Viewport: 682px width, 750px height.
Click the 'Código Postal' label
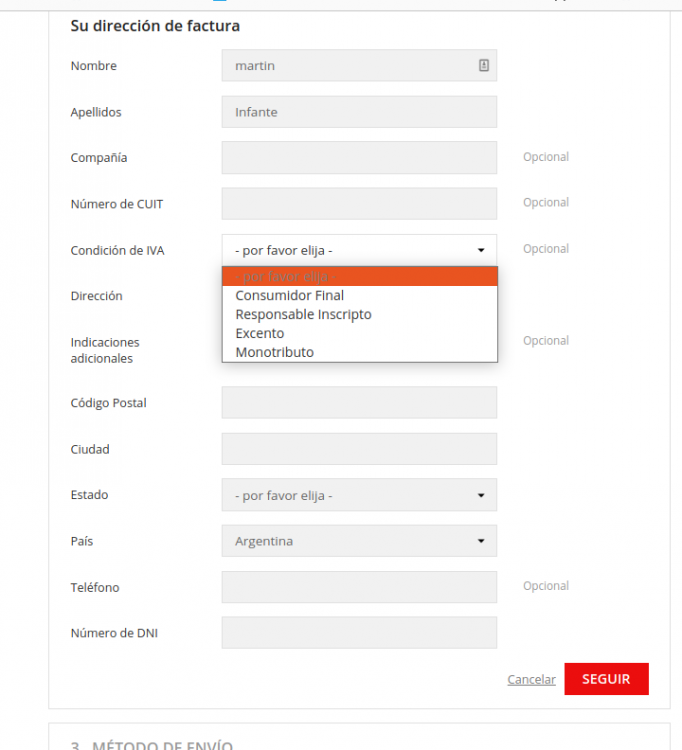point(109,403)
